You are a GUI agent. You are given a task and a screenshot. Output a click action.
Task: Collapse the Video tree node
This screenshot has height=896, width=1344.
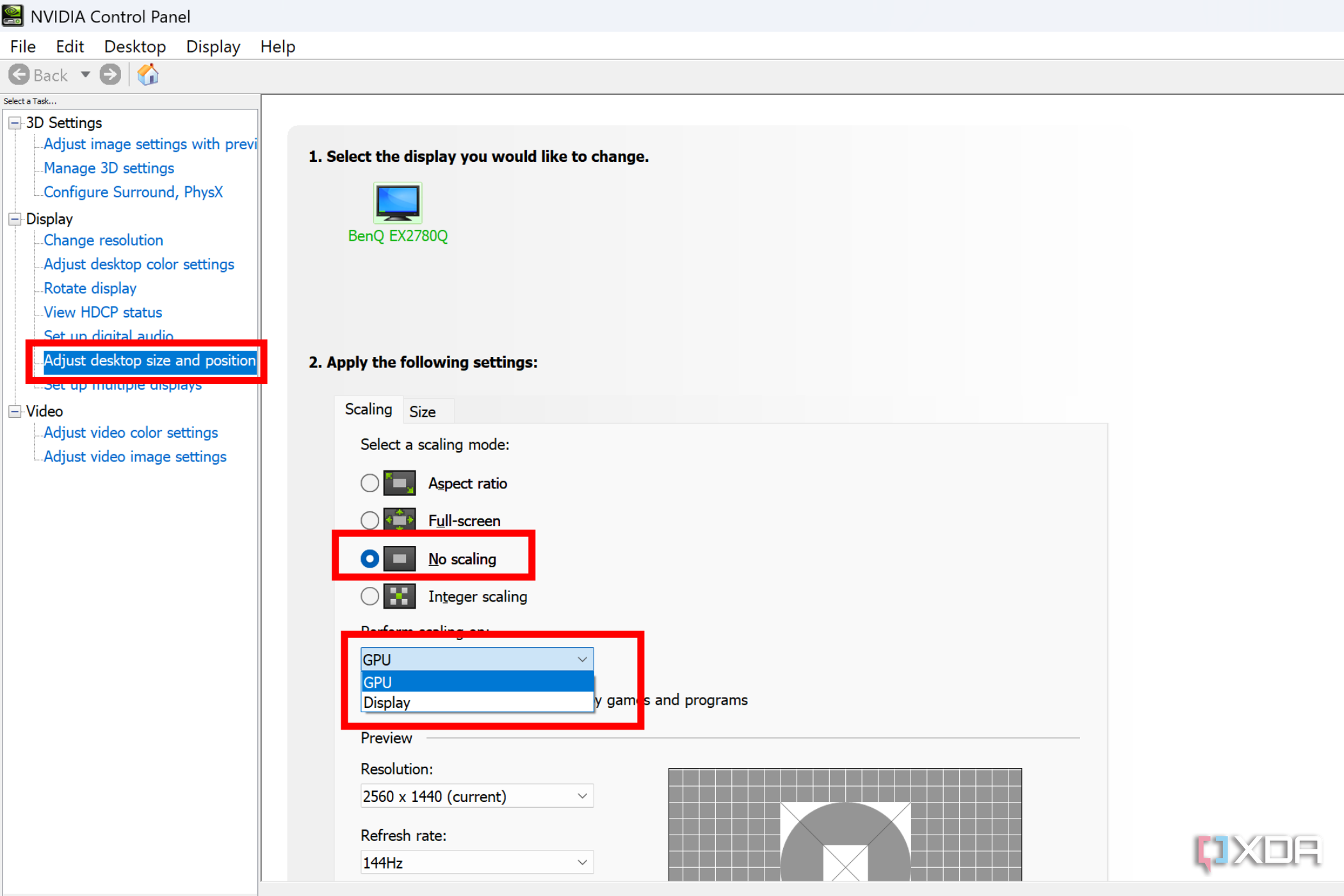[15, 412]
